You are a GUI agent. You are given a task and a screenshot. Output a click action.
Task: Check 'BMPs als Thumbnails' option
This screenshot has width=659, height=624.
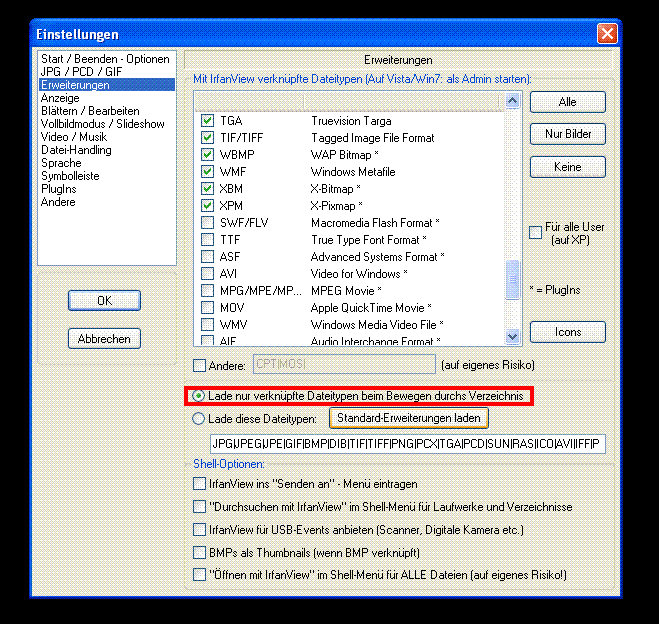pyautogui.click(x=199, y=552)
